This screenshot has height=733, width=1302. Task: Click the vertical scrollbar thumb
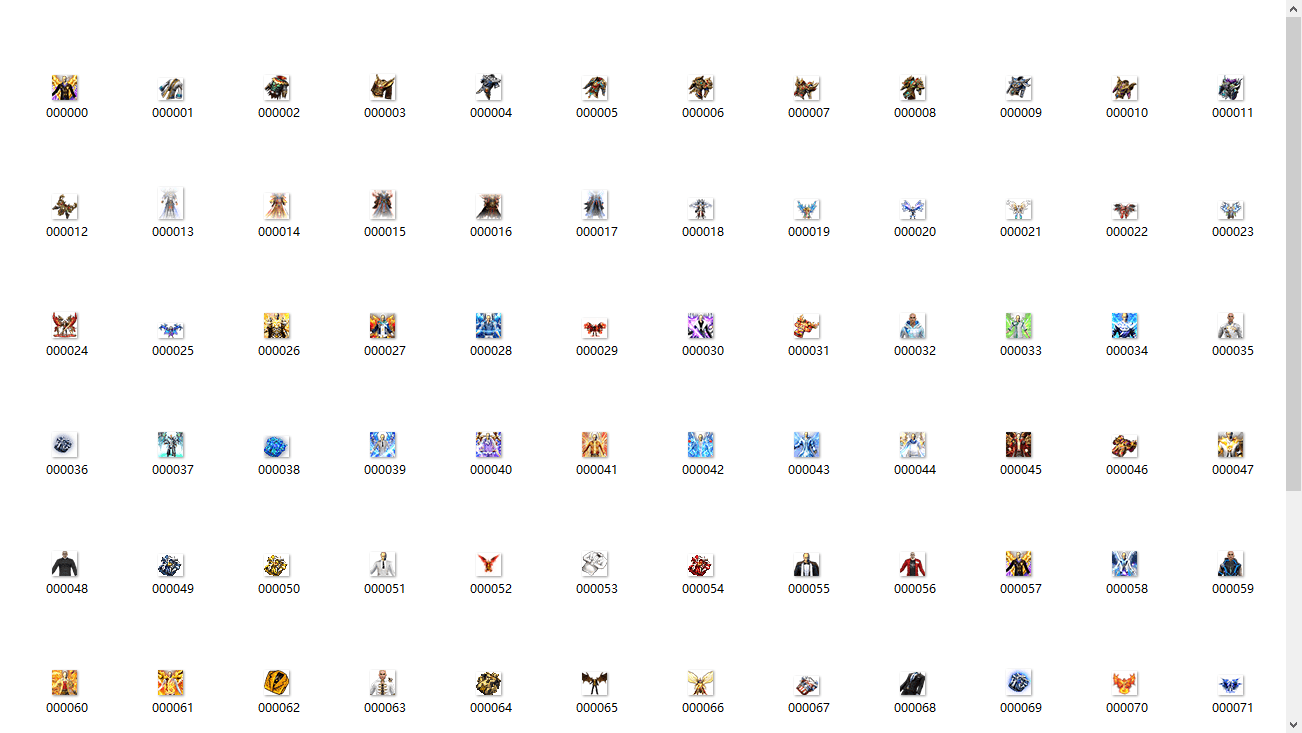point(1293,254)
